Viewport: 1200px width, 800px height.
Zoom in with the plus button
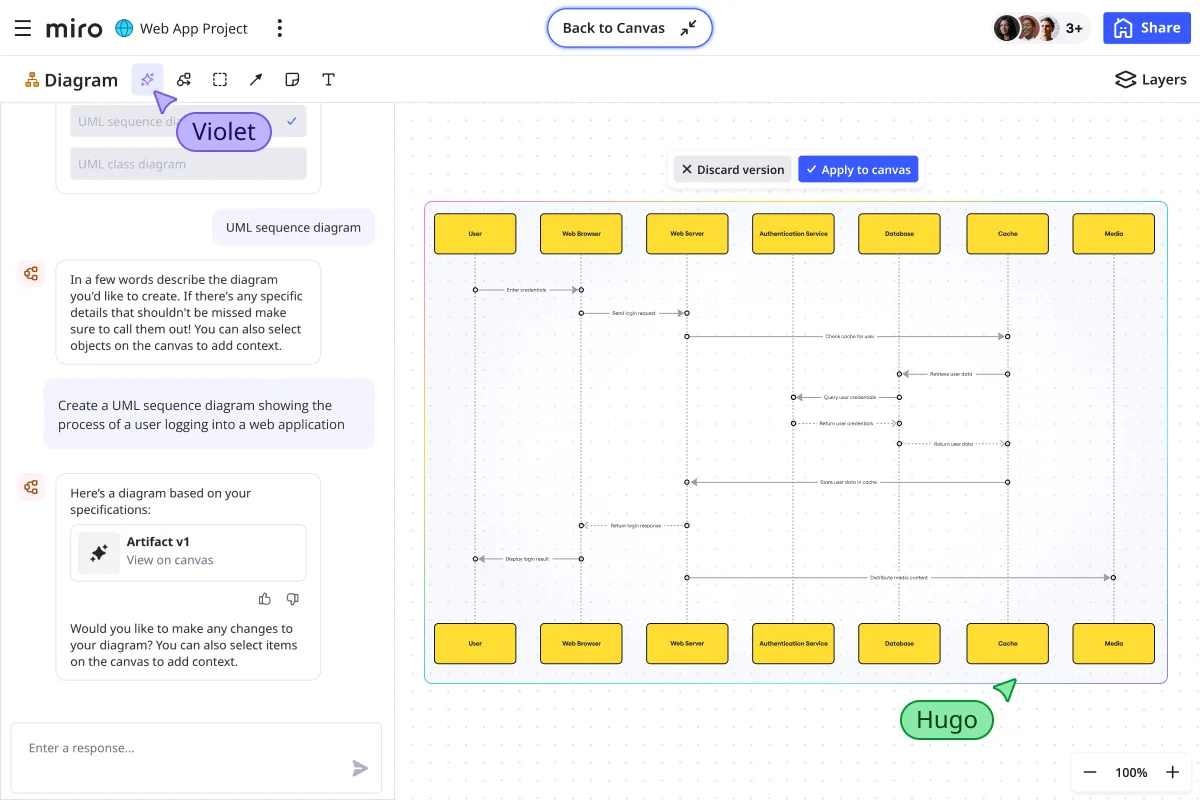point(1173,772)
